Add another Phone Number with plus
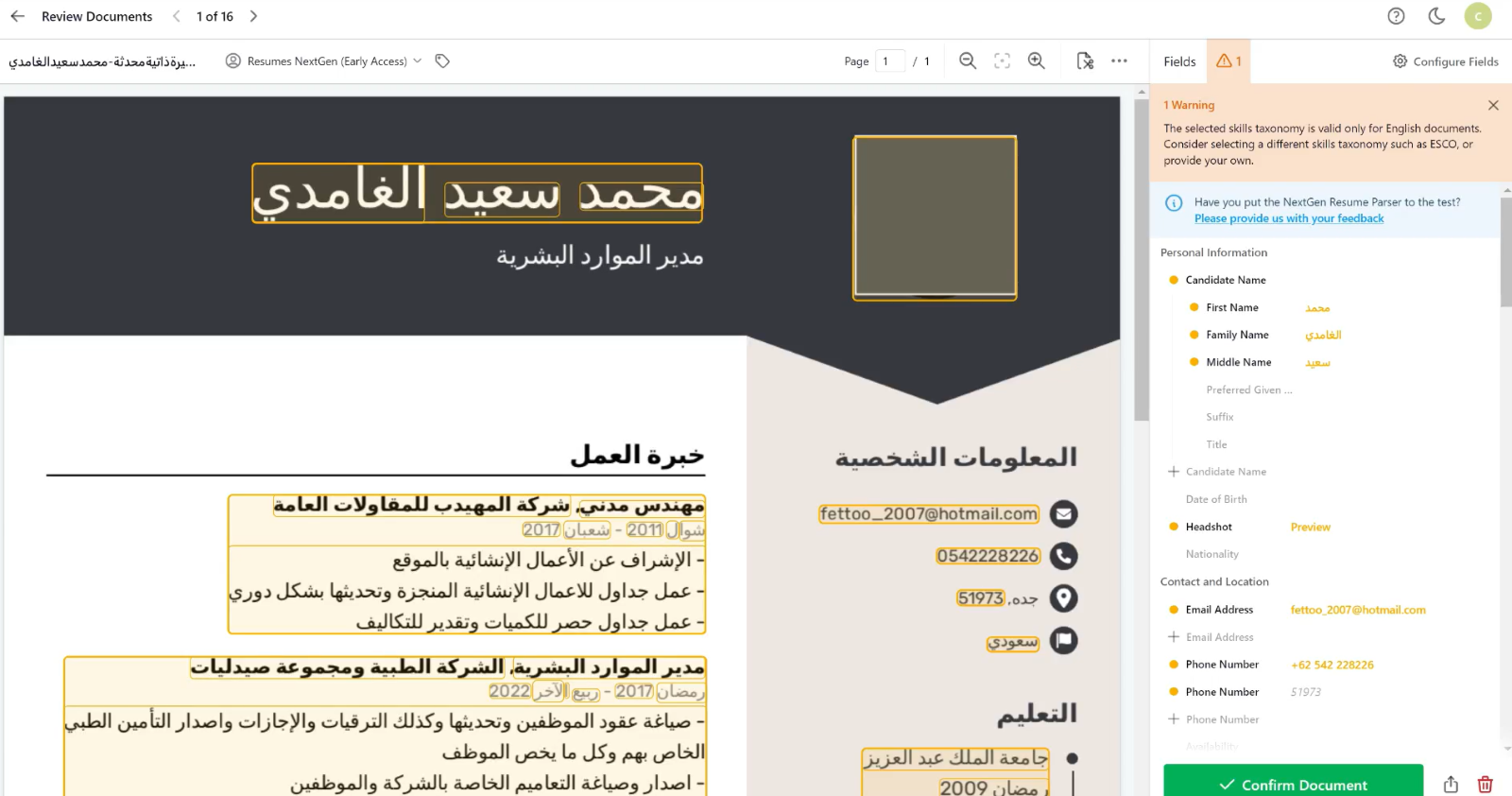The width and height of the screenshot is (1512, 796). [1174, 719]
